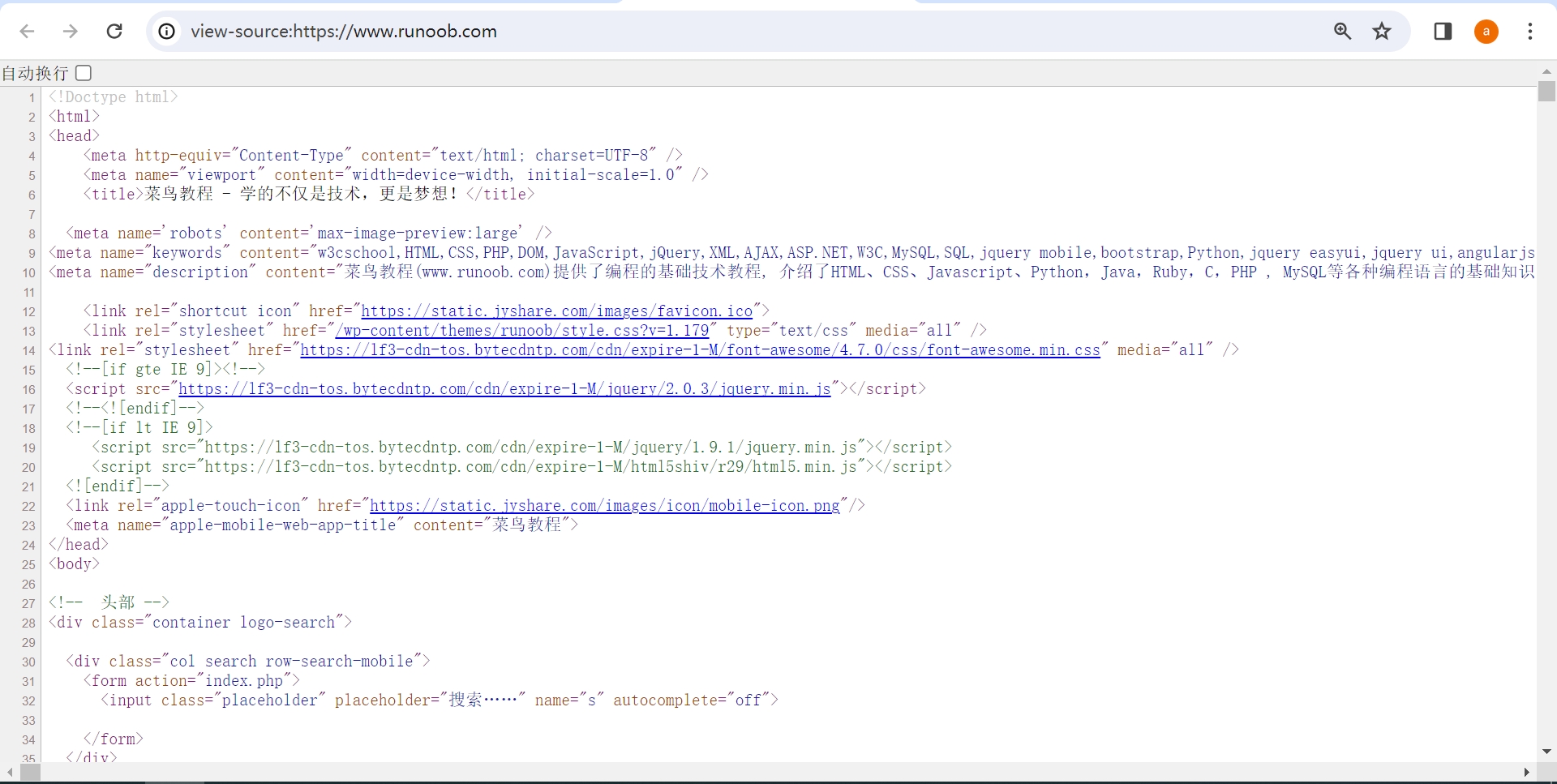Click the horizontal scrollbar left arrow

coord(10,773)
